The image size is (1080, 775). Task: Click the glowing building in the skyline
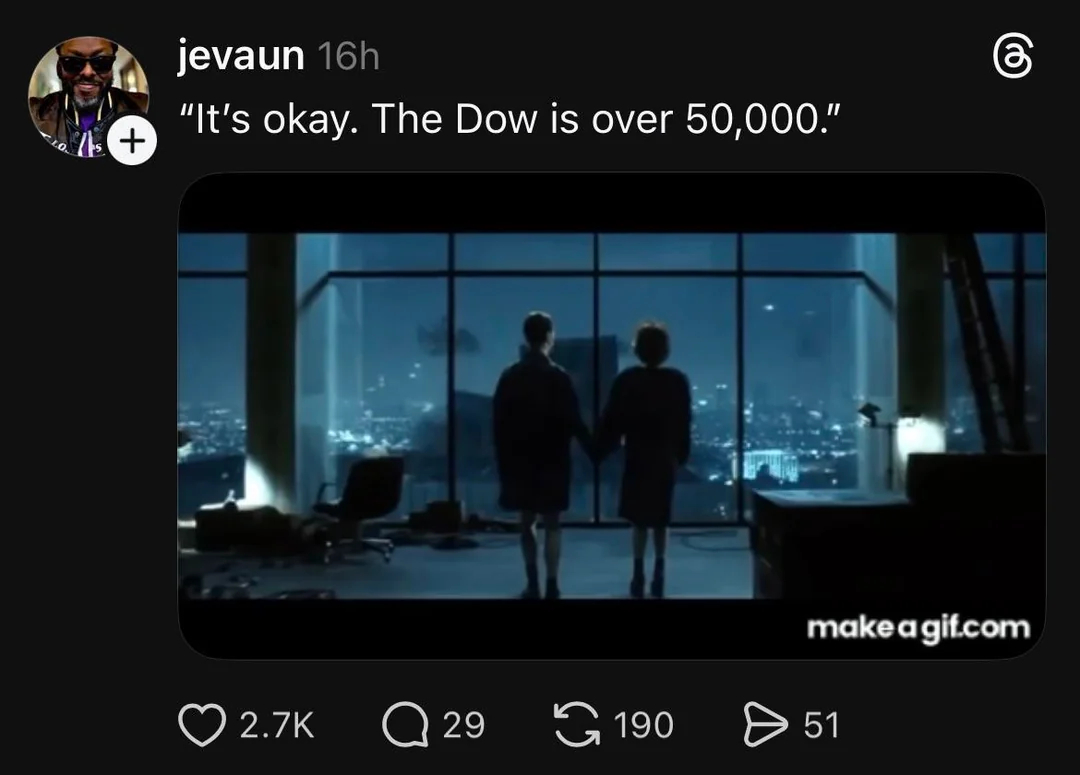770,465
